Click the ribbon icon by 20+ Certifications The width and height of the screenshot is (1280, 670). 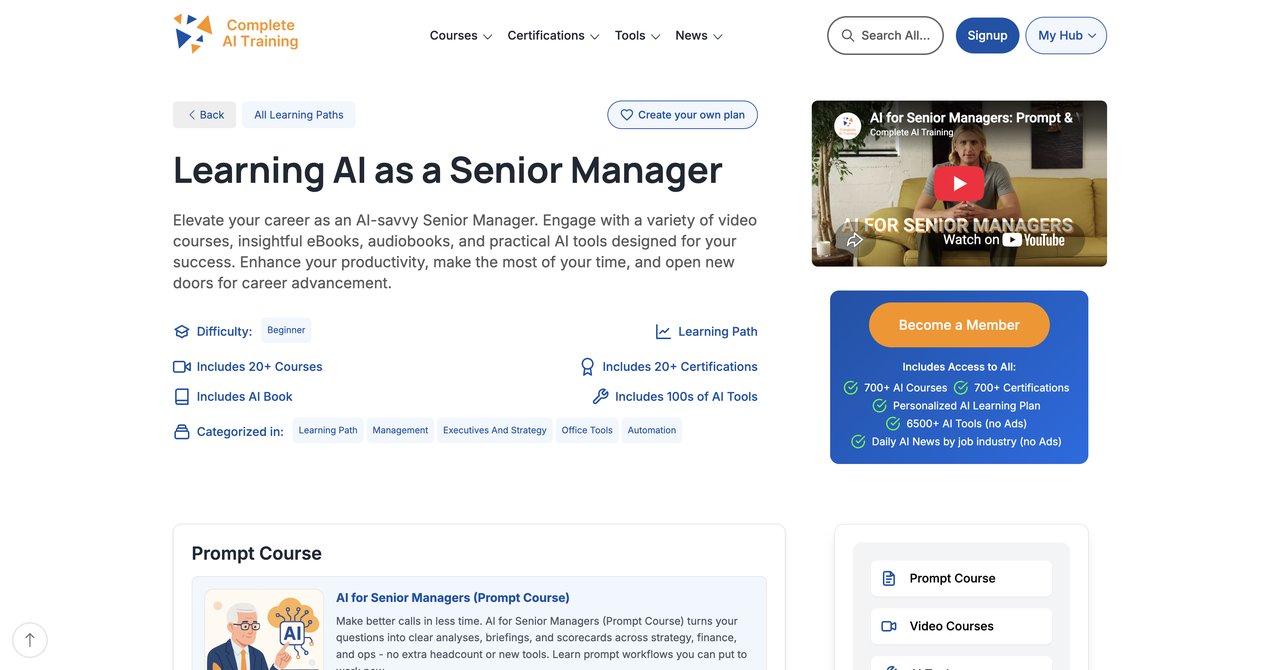pyautogui.click(x=588, y=367)
